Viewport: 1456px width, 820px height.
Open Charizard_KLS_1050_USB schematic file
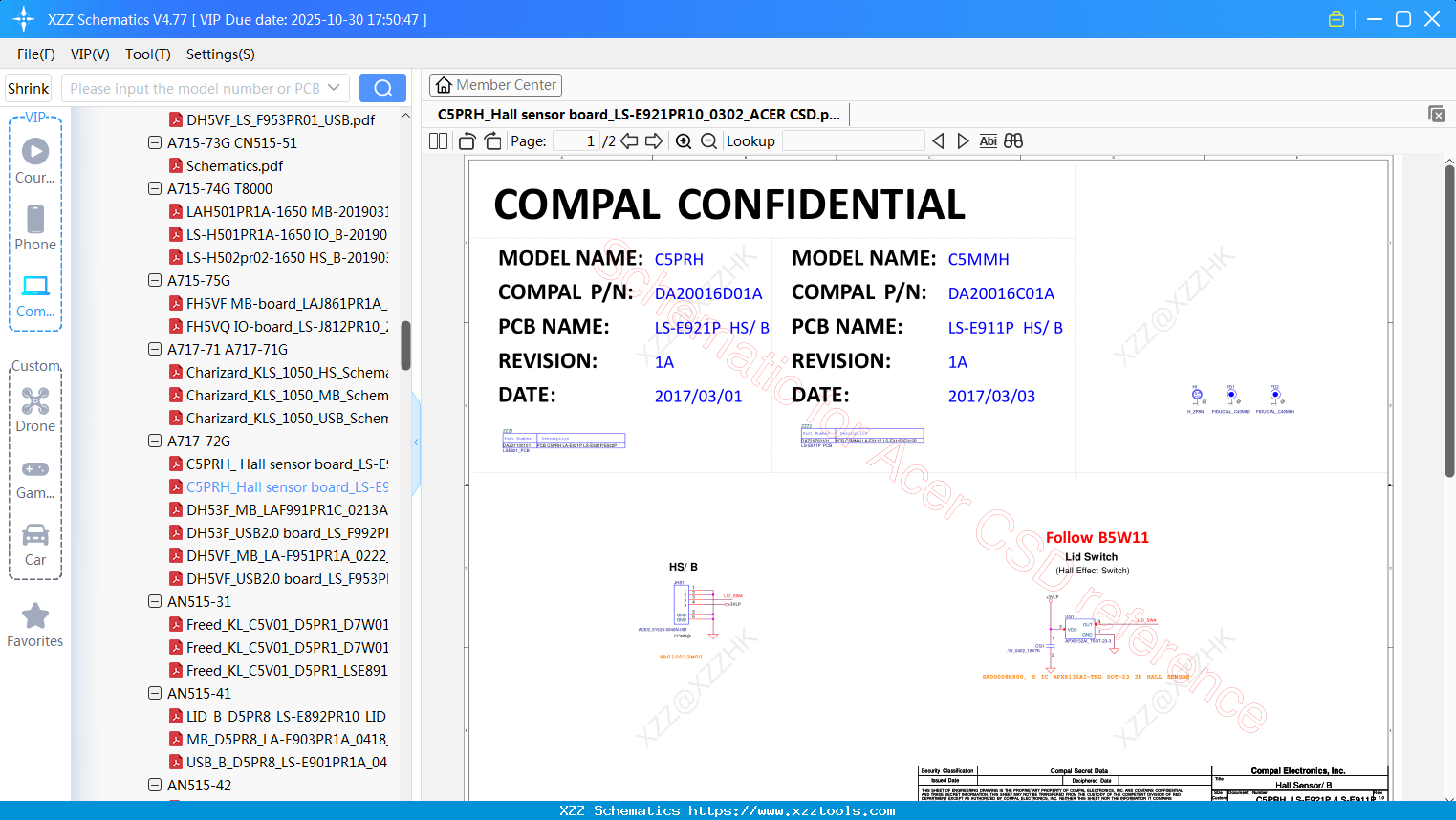pyautogui.click(x=287, y=418)
